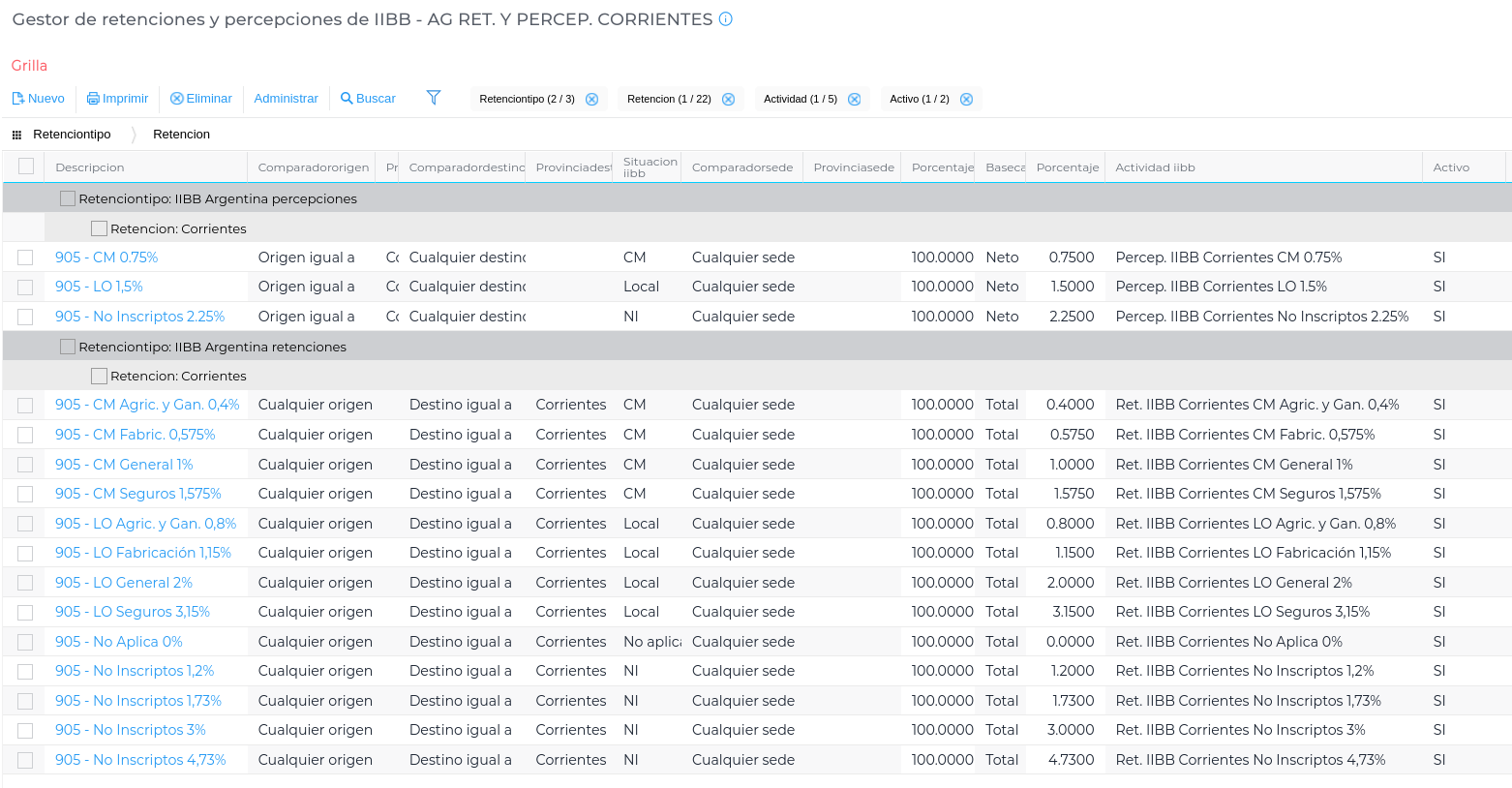Remove the Retenciontipo (2 / 3) filter chip

[x=591, y=100]
